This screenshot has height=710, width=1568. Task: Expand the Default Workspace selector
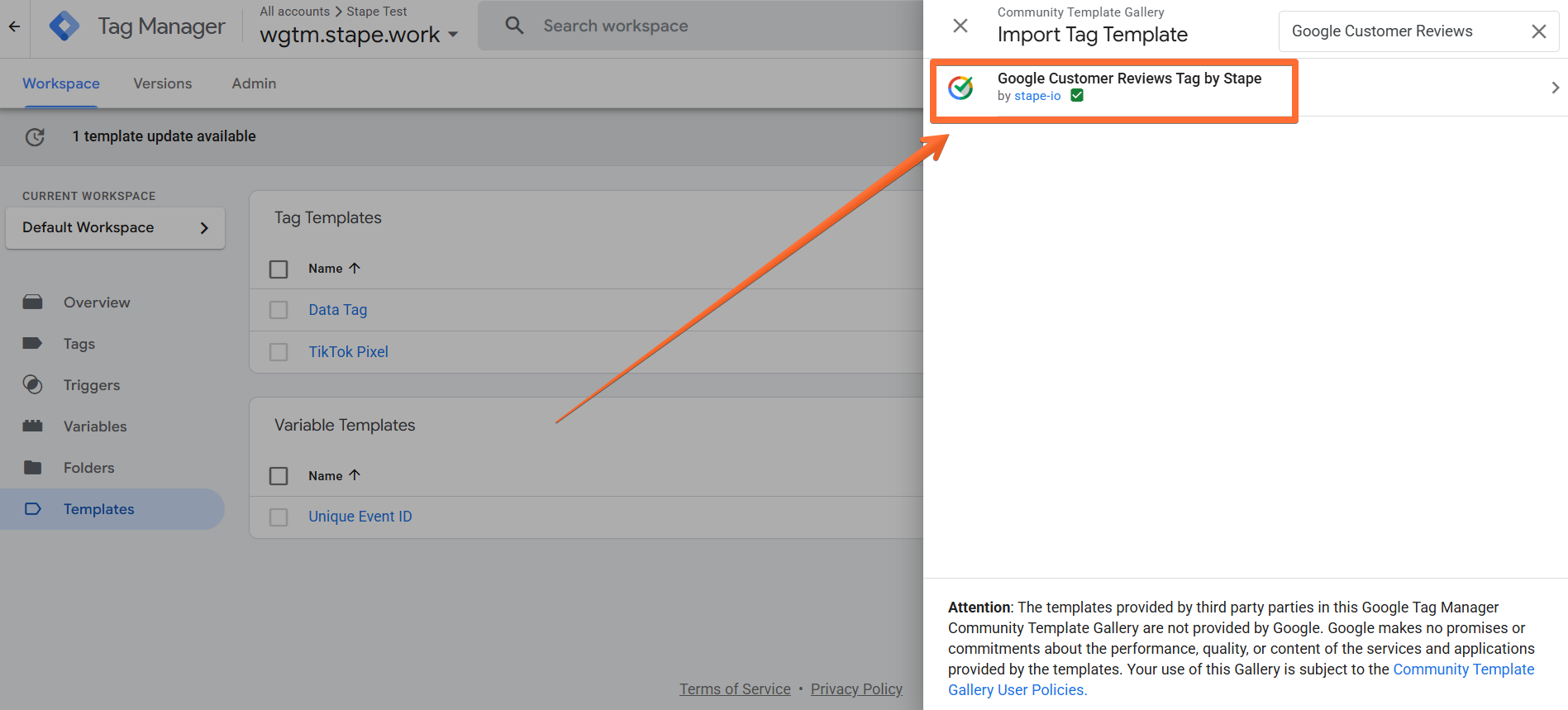[x=115, y=227]
